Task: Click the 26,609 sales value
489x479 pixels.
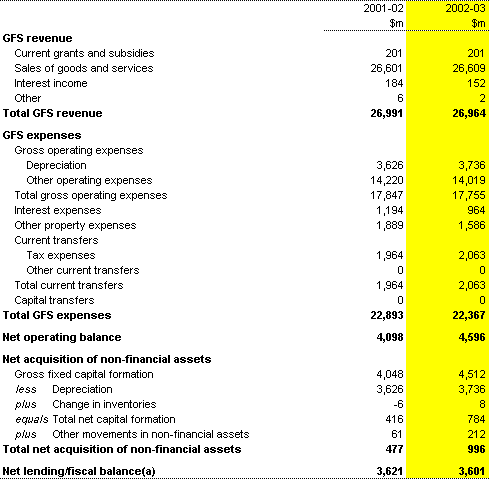Action: pos(469,68)
